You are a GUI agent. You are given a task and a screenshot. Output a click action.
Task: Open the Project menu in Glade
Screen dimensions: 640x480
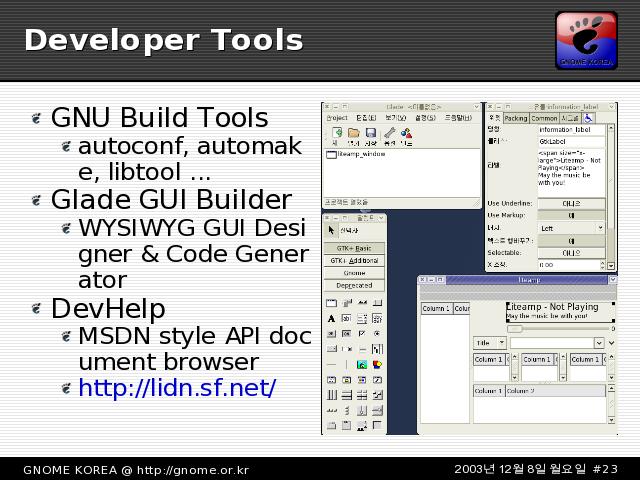click(x=336, y=118)
